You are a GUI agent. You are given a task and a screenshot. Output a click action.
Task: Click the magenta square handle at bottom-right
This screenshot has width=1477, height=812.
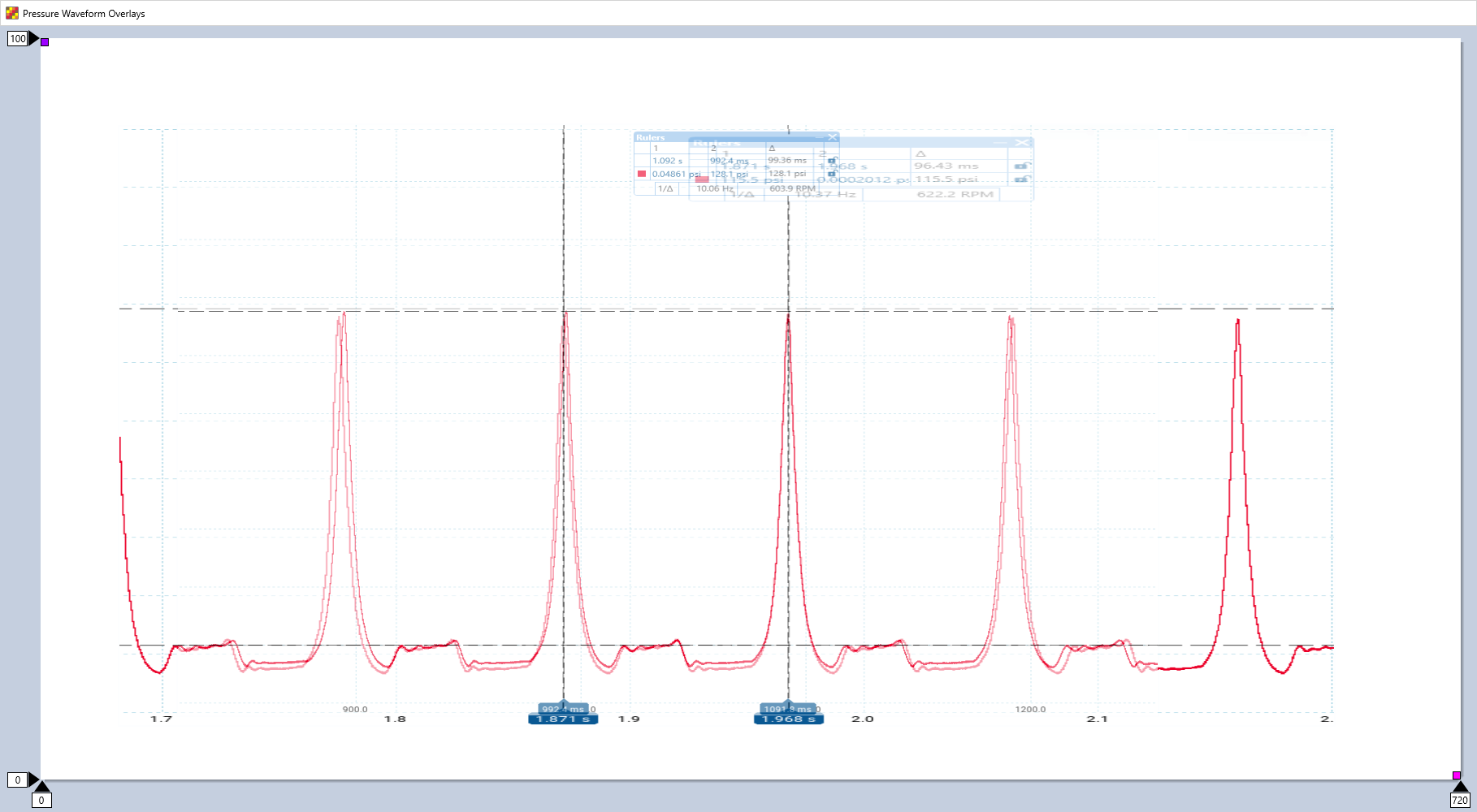pyautogui.click(x=1457, y=775)
